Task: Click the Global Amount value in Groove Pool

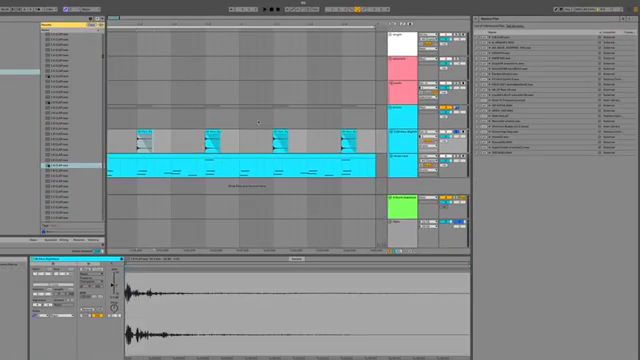Action: click(97, 251)
